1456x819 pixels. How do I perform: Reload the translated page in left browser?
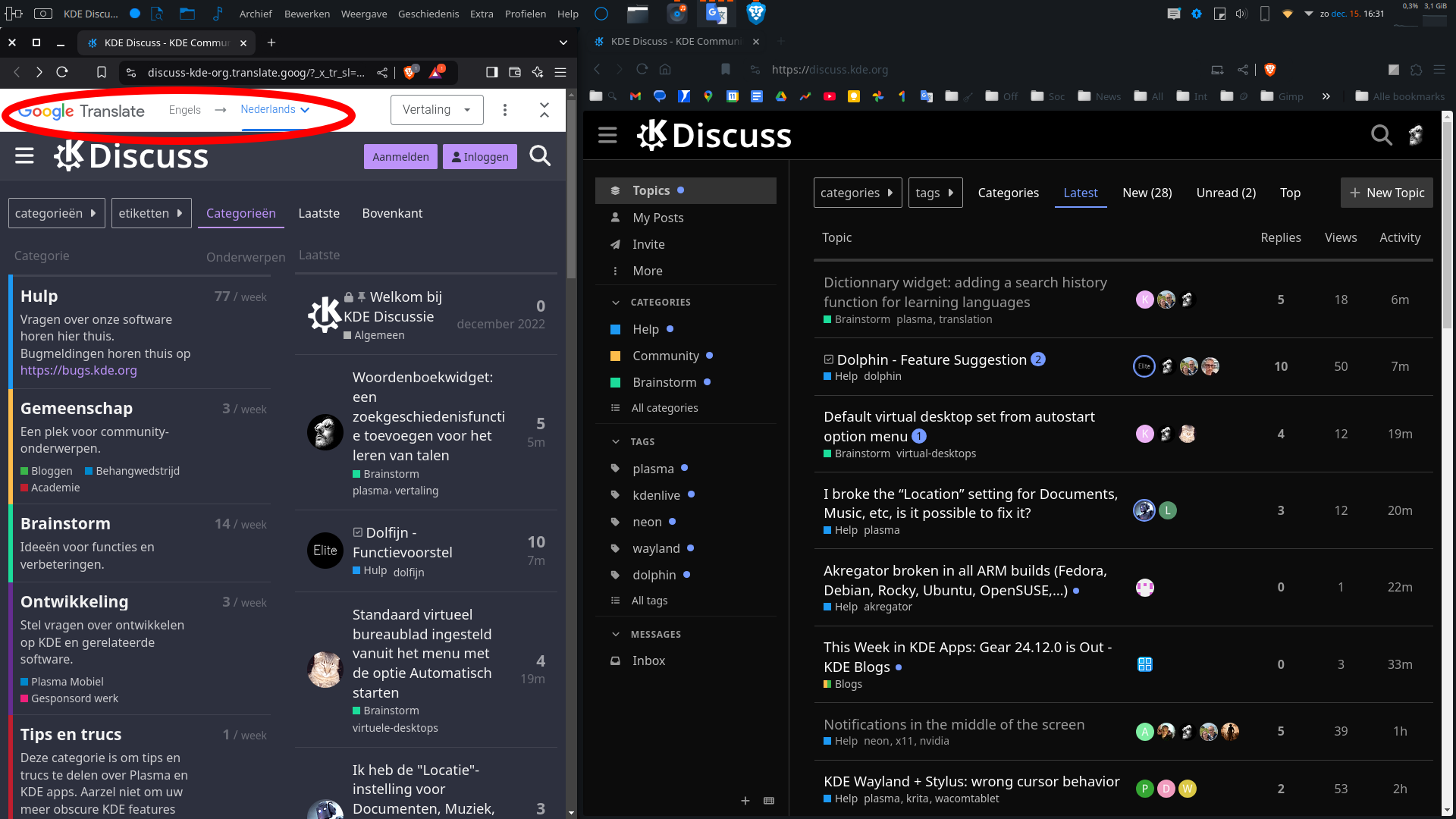[62, 72]
